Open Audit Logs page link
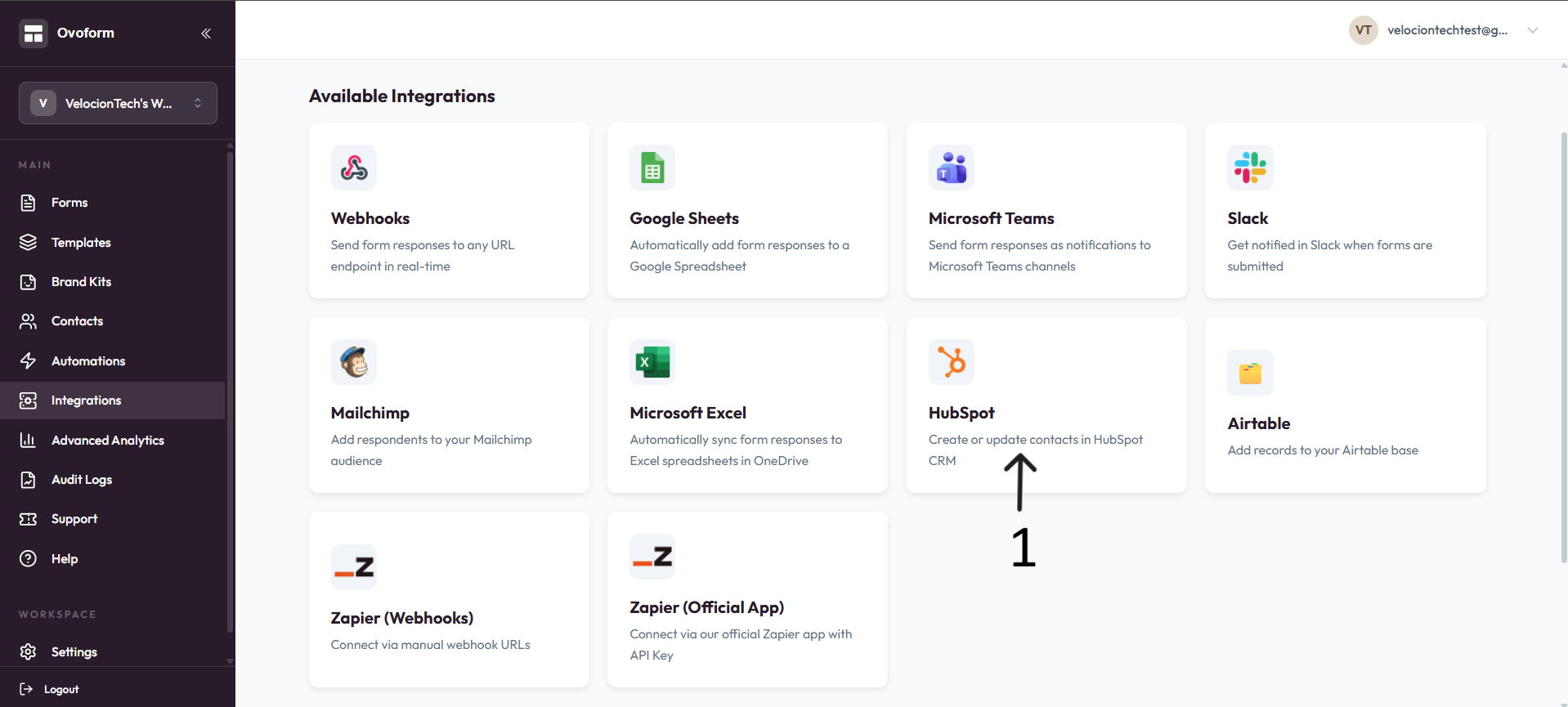Screen dimensions: 1568x707 coord(82,480)
